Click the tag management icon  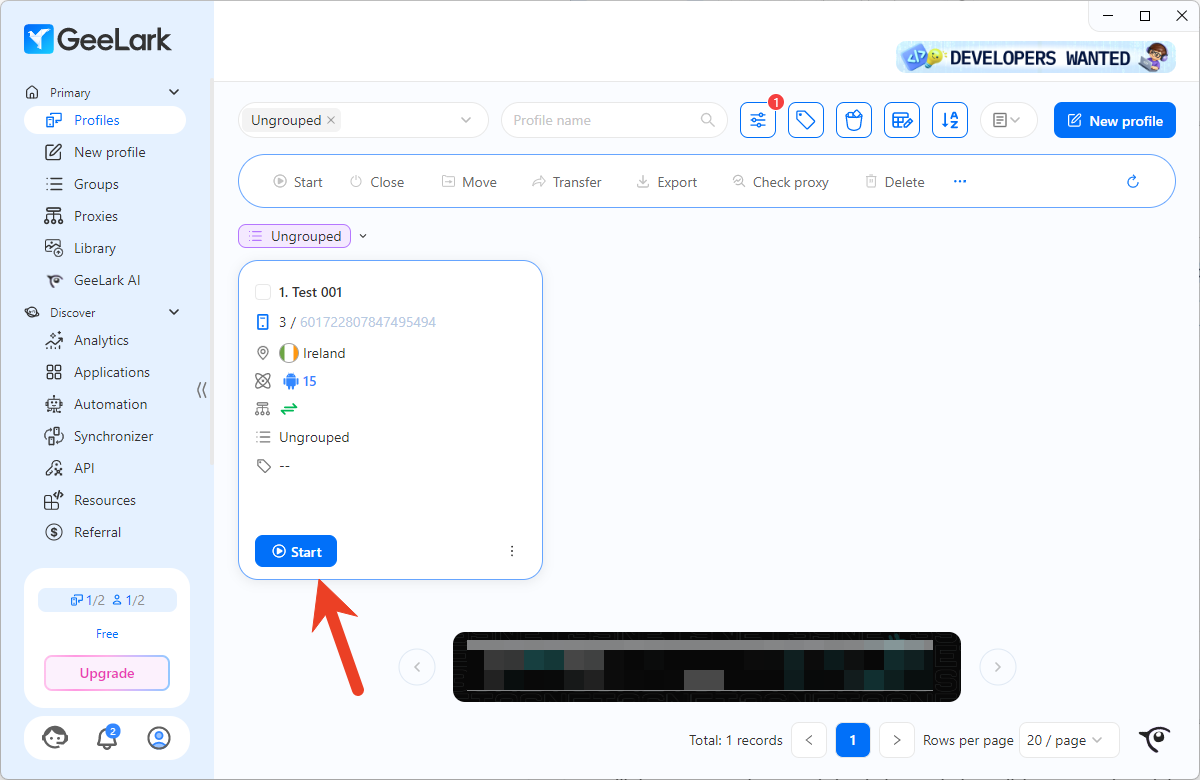(805, 121)
